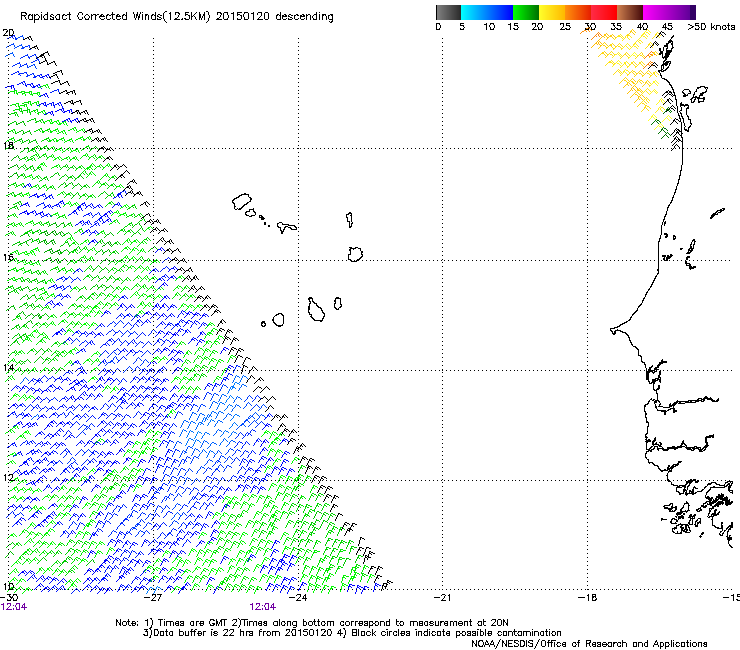Click the Rapidscat Corrected Winds title text

(x=177, y=17)
